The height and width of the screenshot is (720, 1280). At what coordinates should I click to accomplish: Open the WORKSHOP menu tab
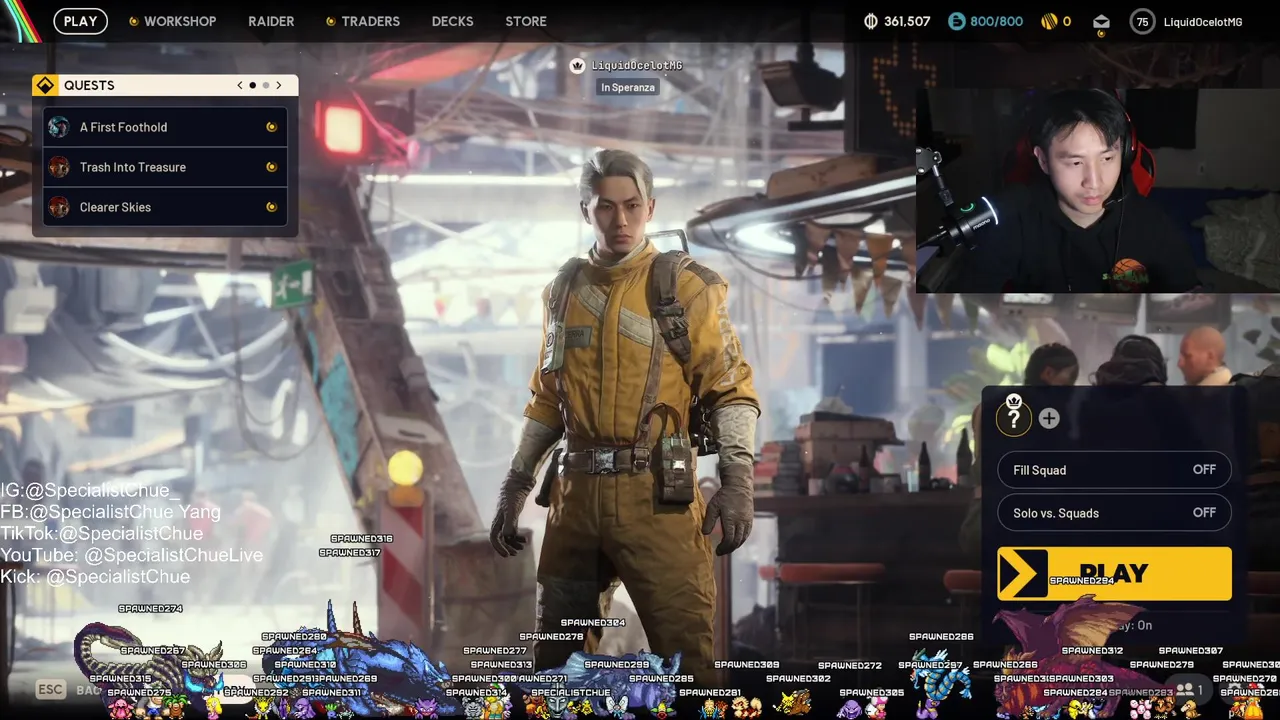180,21
